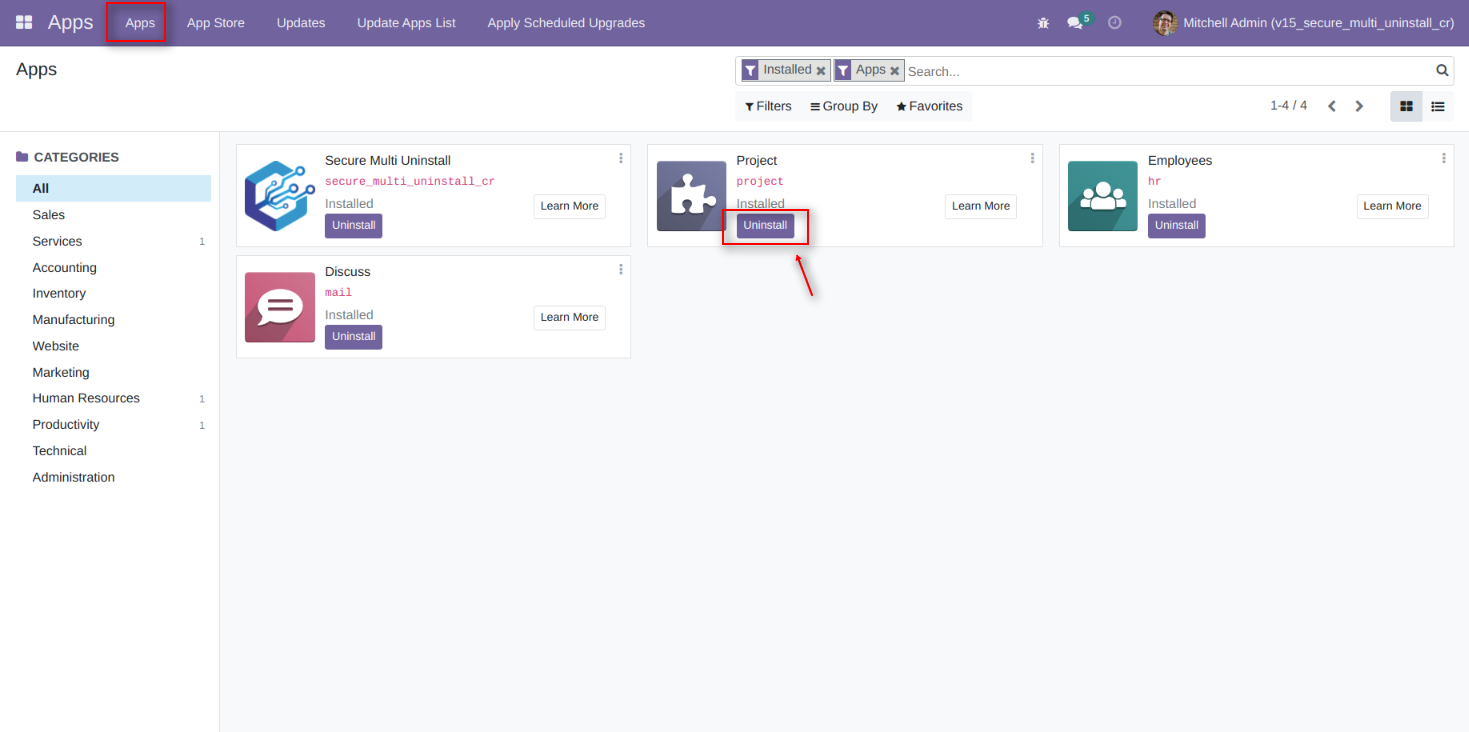Open kebab menu on Project card

pos(1032,158)
